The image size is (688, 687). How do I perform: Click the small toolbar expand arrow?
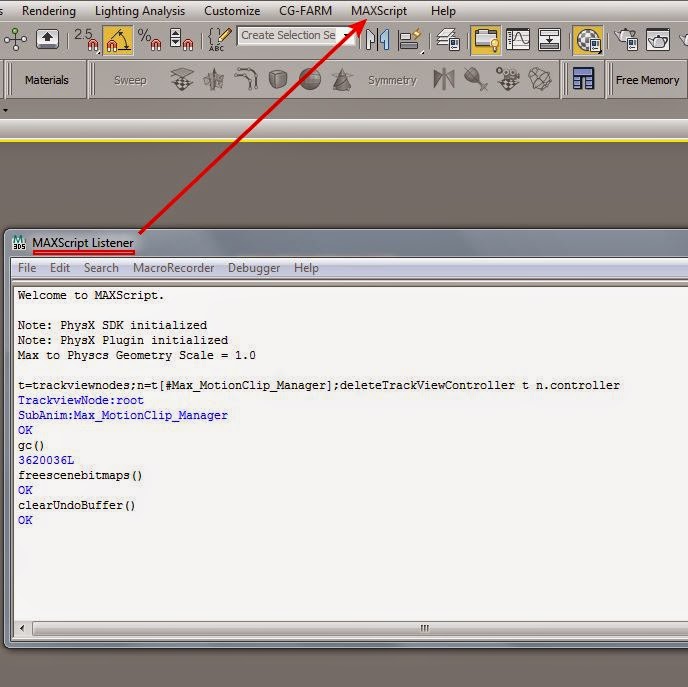coord(5,110)
